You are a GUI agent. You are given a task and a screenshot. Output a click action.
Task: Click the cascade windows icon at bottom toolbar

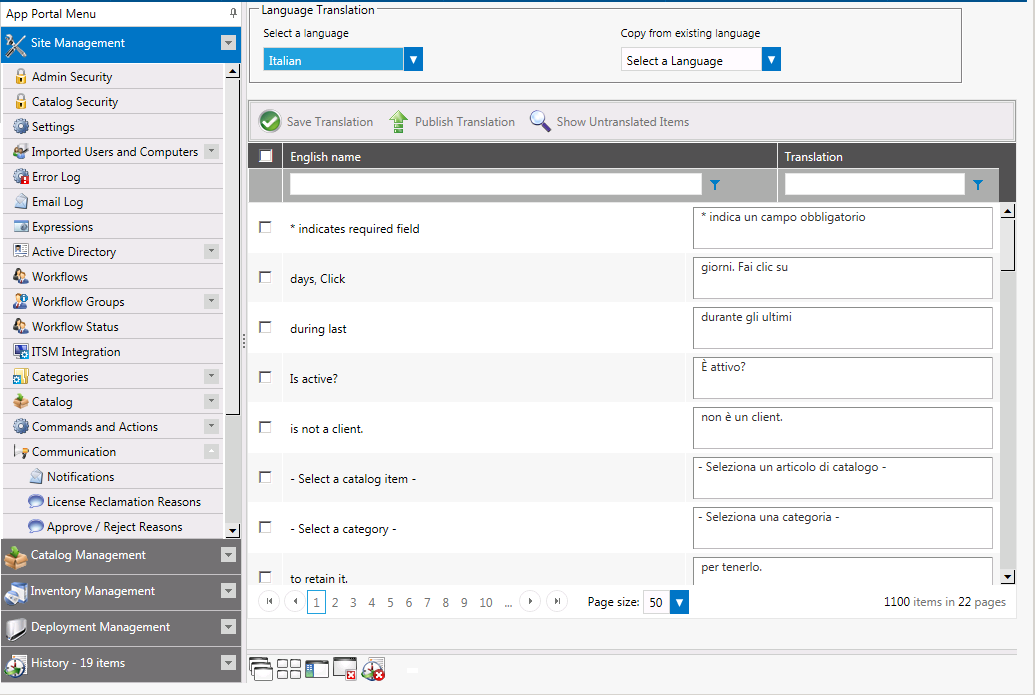tap(261, 669)
